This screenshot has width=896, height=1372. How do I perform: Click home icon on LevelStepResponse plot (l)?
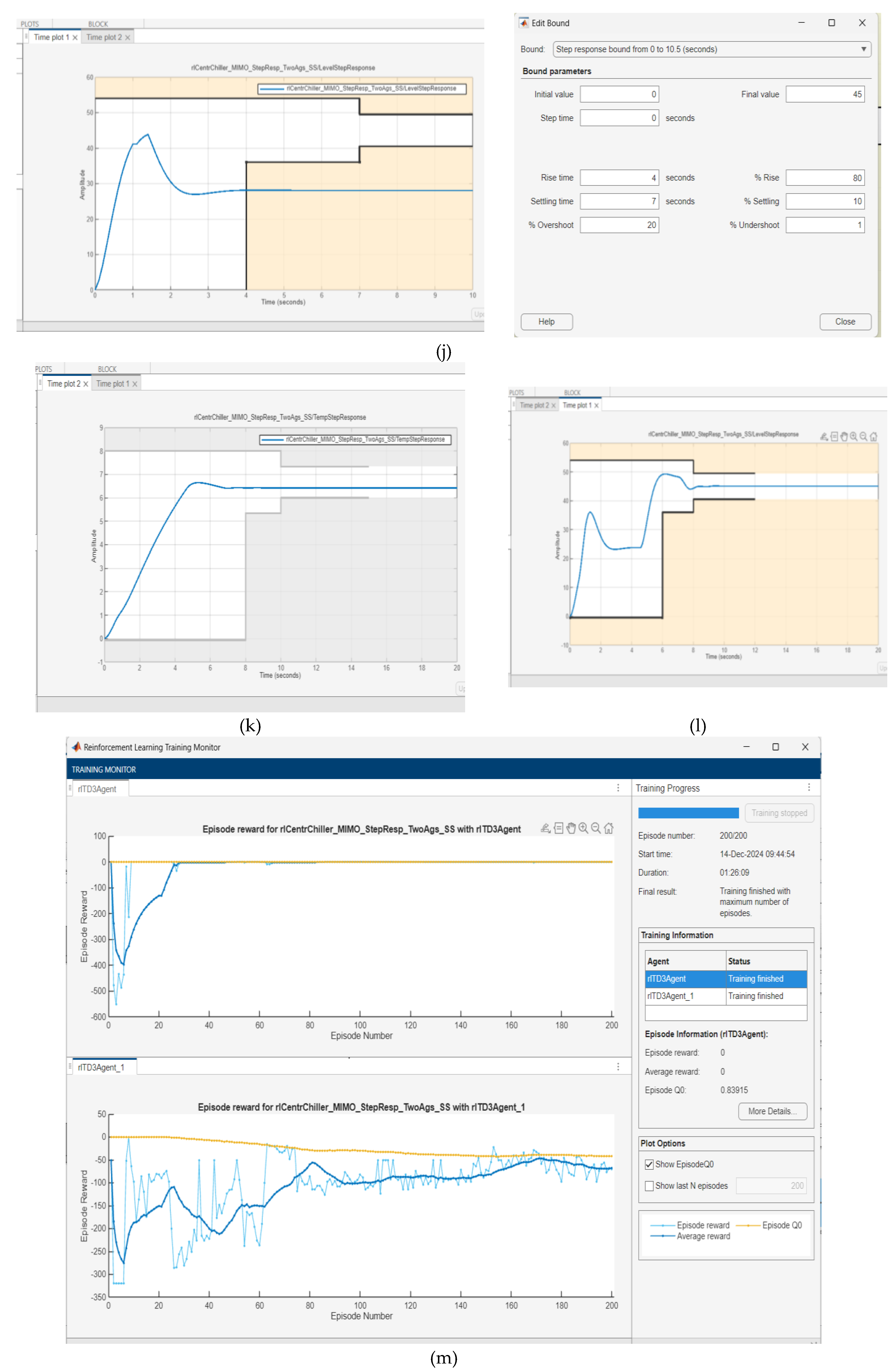(873, 436)
